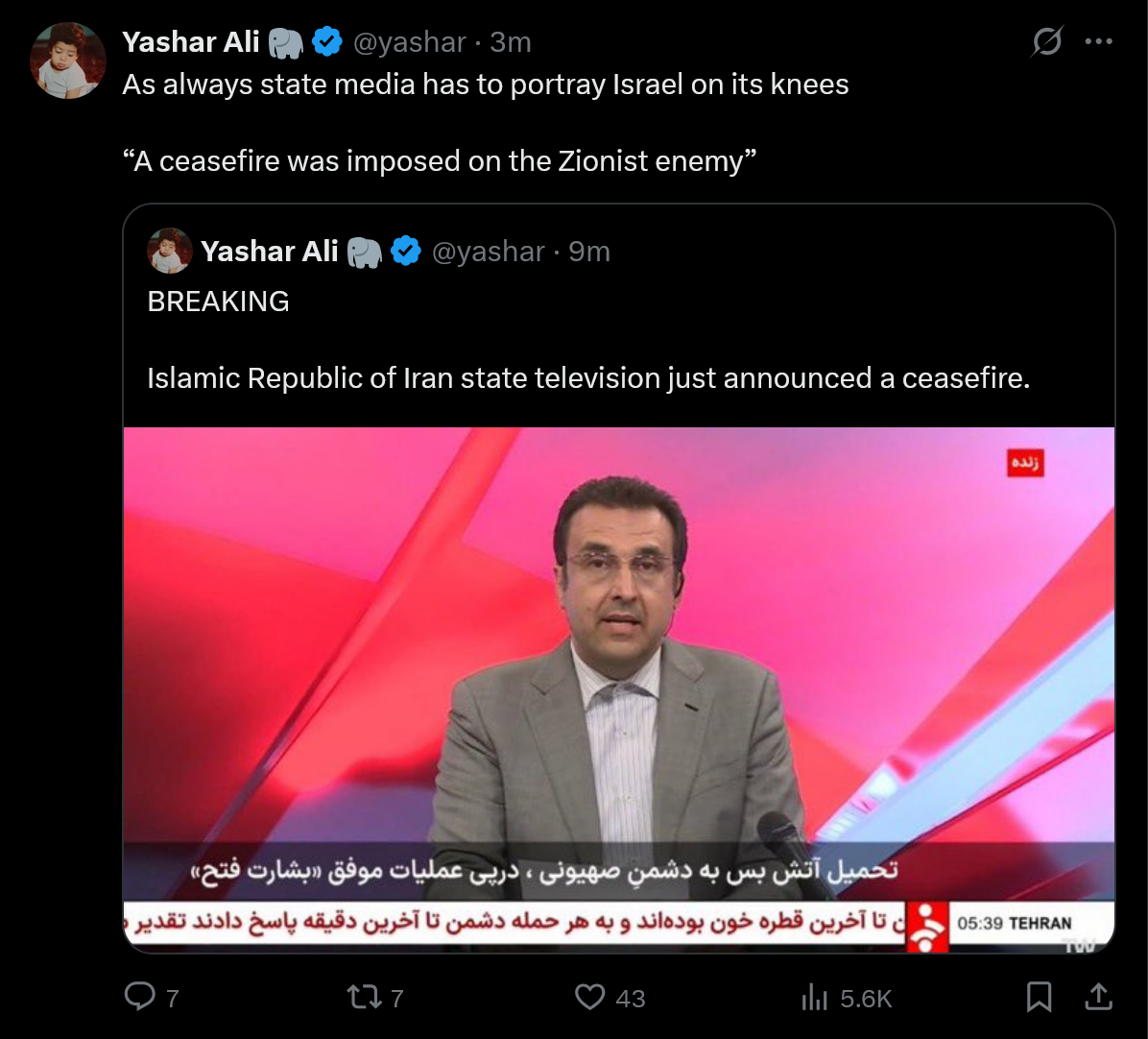Click the elephant emoji beside top name
The height and width of the screenshot is (1039, 1148).
click(x=285, y=43)
